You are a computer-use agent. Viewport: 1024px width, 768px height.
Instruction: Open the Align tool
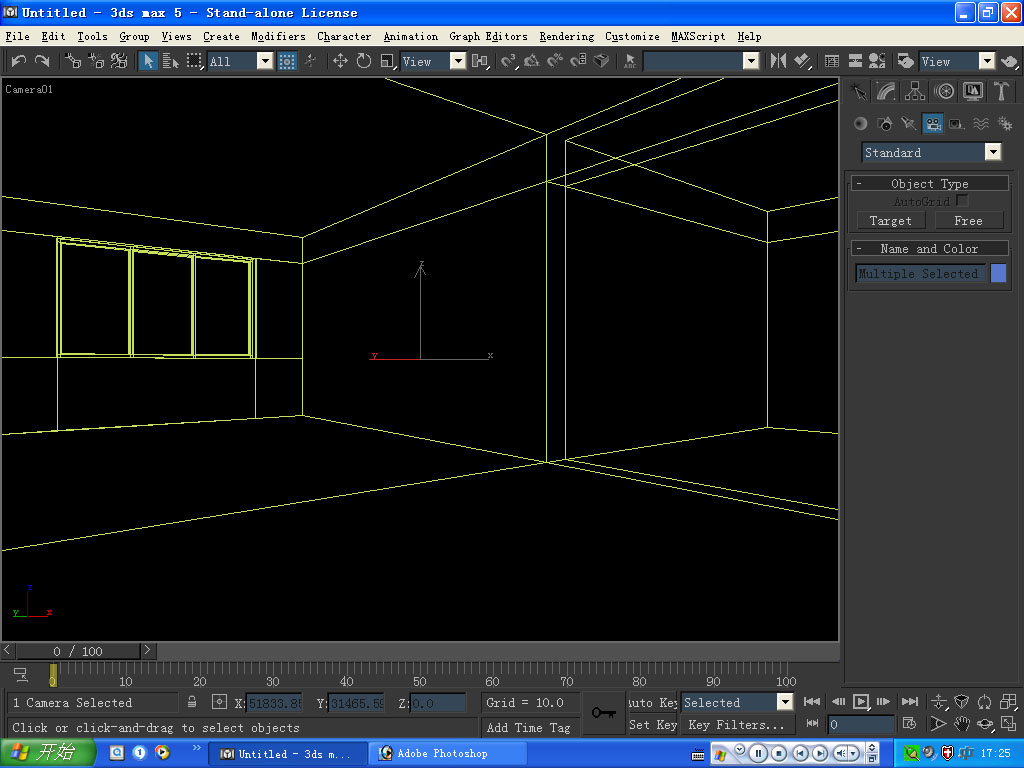(802, 61)
